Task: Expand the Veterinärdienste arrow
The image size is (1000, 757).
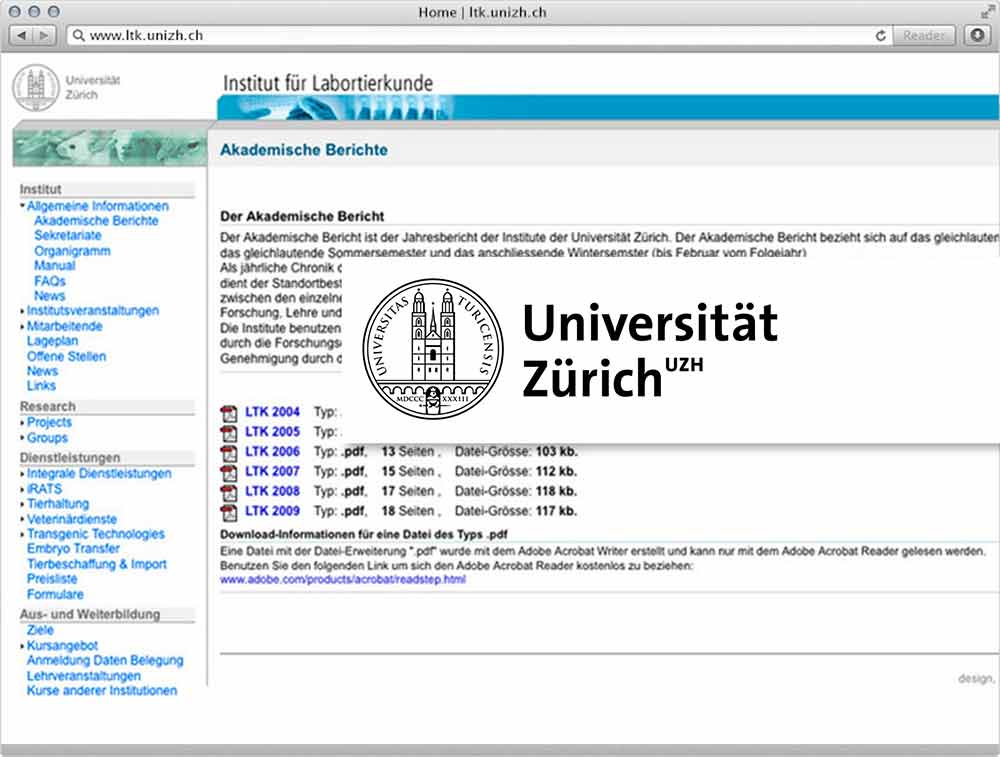Action: [x=22, y=520]
